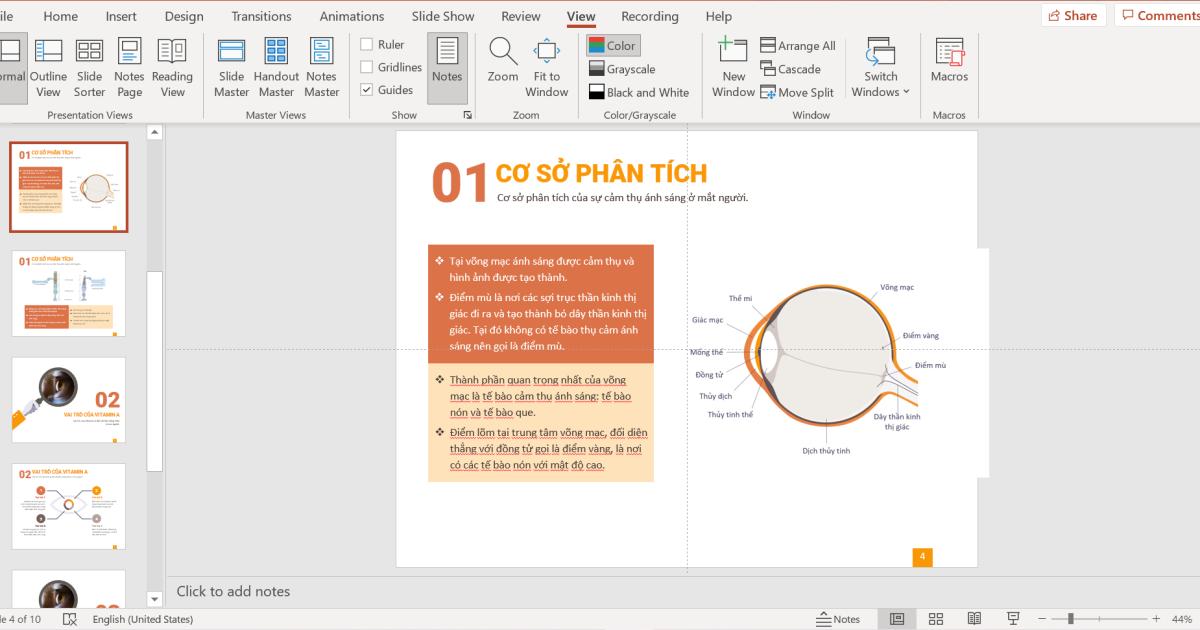Open the Macros dialog
The height and width of the screenshot is (630, 1200).
(x=949, y=60)
